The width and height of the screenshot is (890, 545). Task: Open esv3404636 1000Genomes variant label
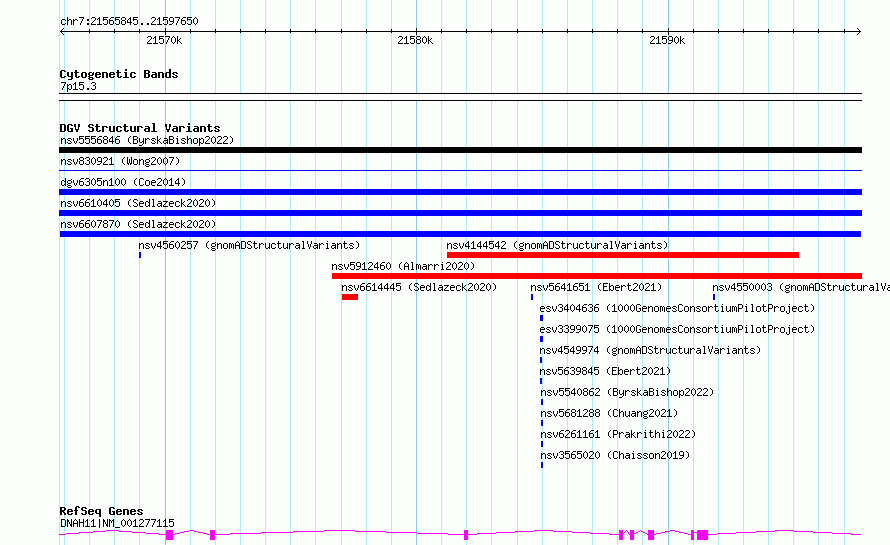pos(677,308)
